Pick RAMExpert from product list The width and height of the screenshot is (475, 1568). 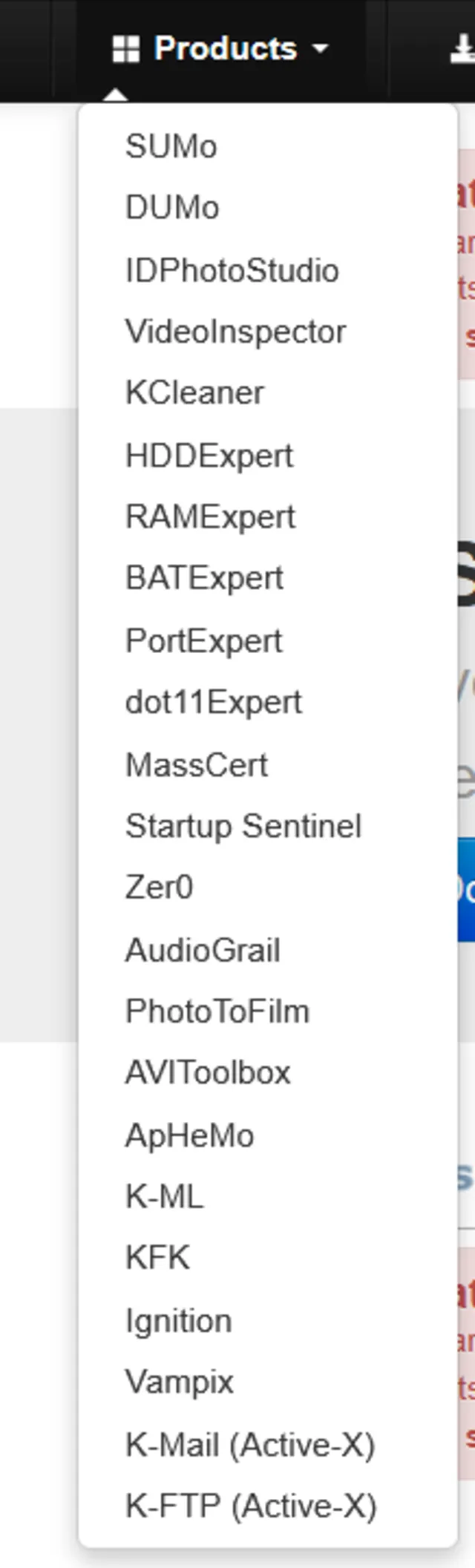tap(211, 517)
